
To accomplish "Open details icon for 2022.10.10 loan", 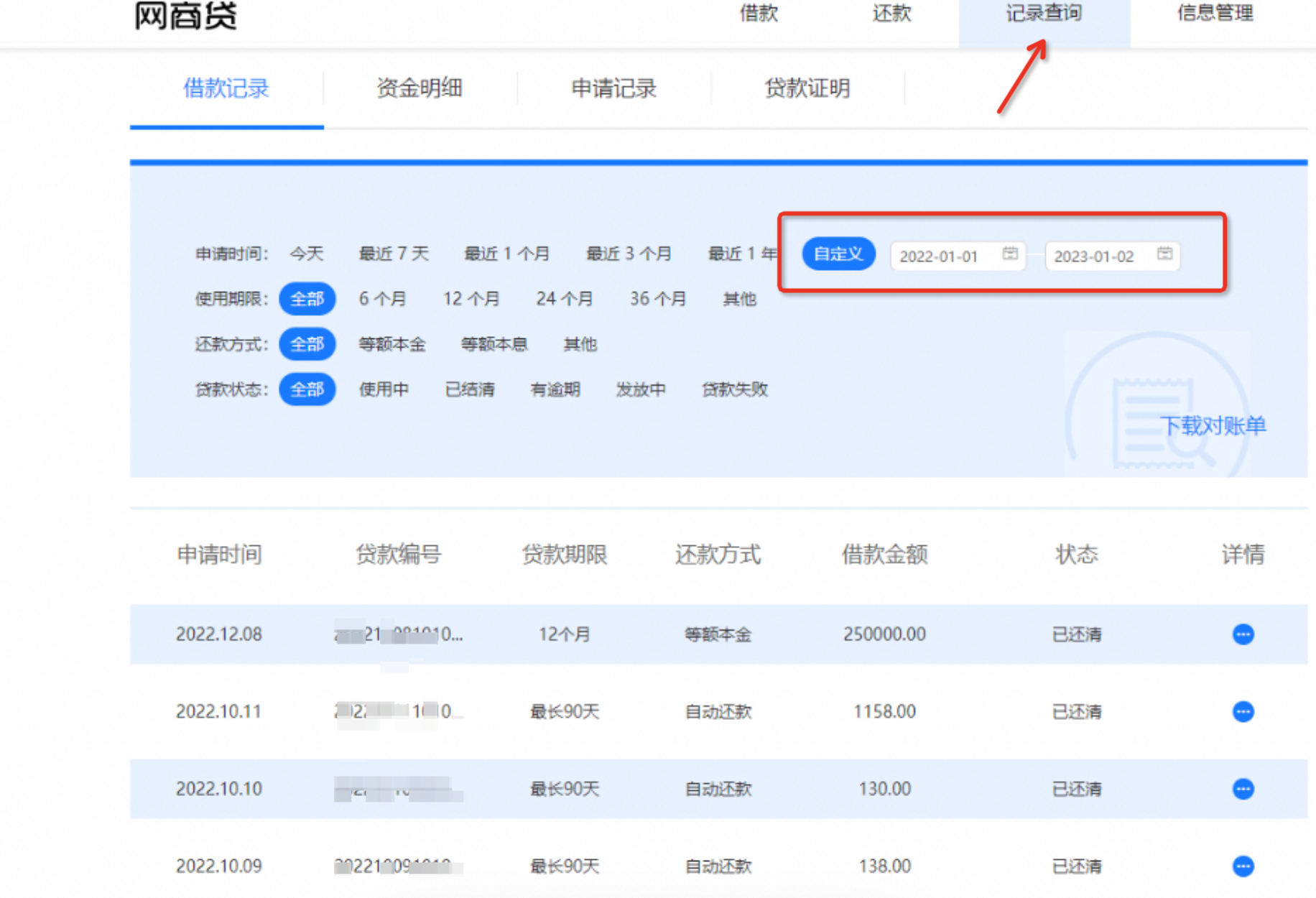I will (x=1243, y=789).
